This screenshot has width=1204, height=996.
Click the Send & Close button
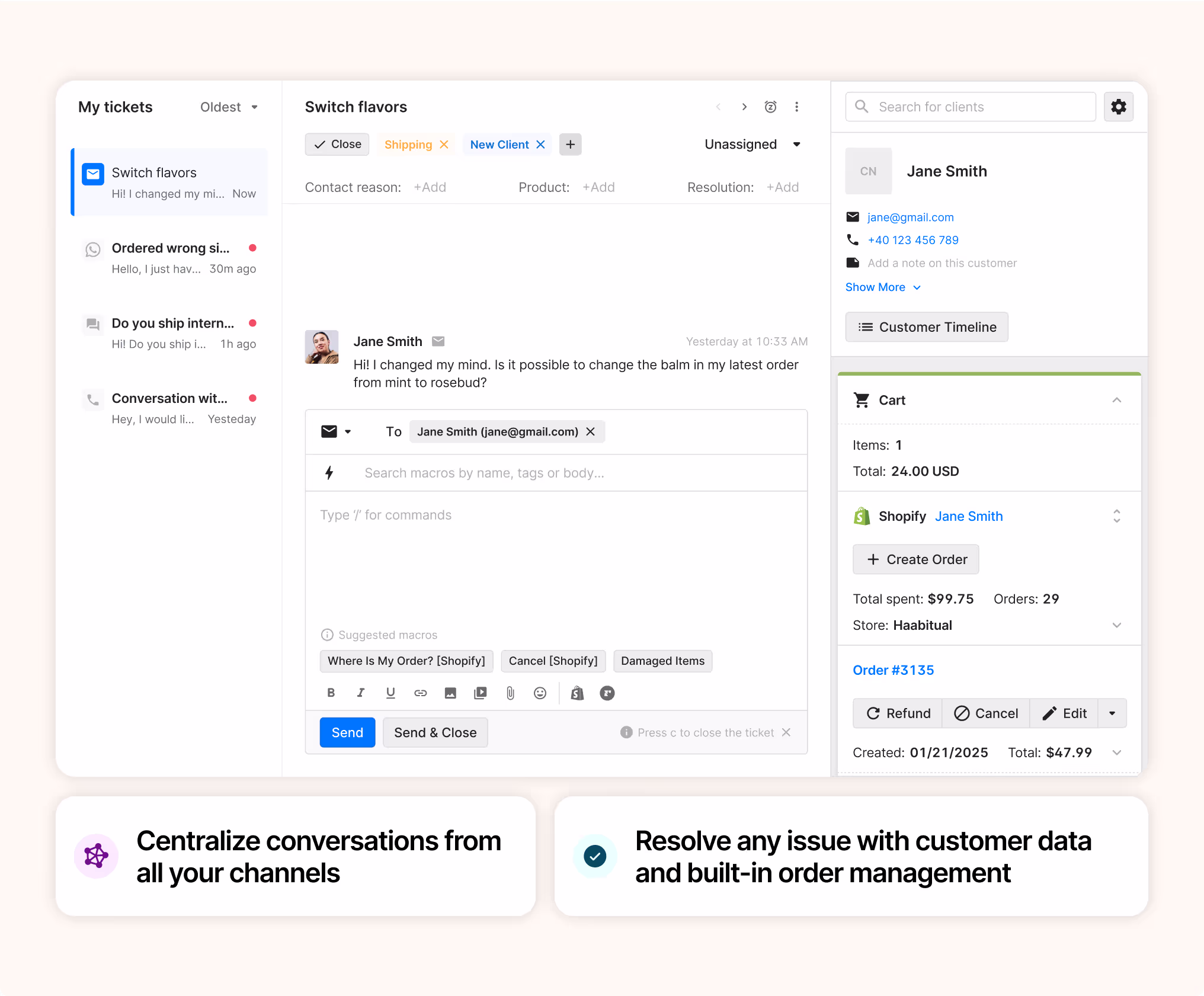point(436,732)
